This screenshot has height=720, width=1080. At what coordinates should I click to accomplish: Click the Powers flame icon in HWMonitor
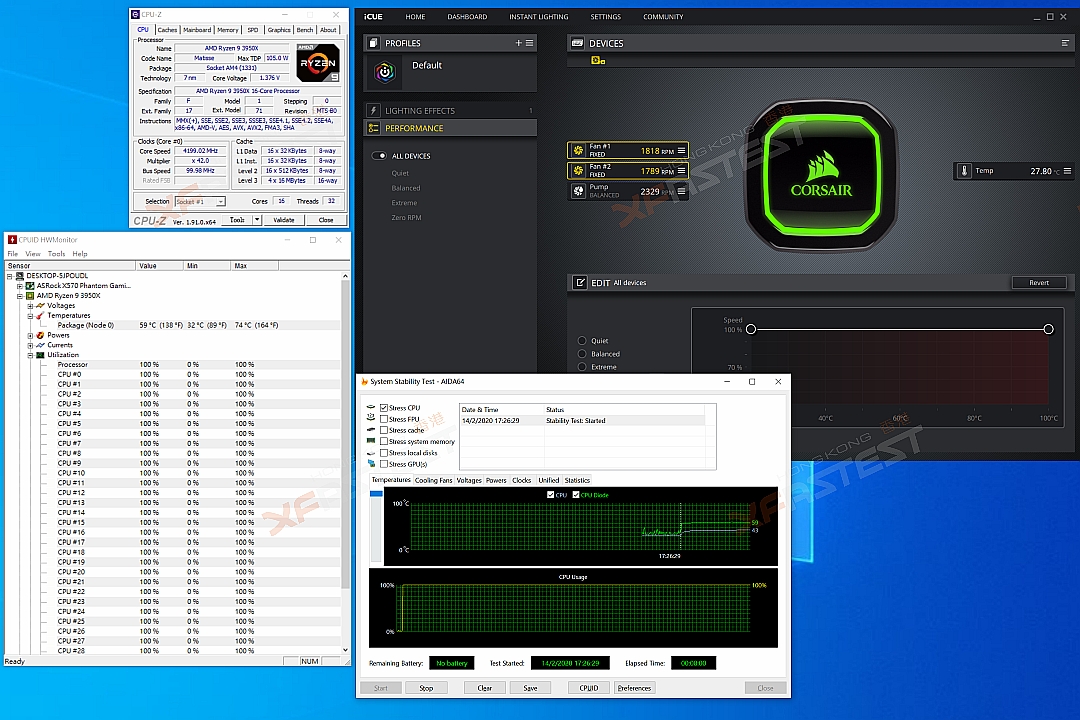[x=40, y=335]
